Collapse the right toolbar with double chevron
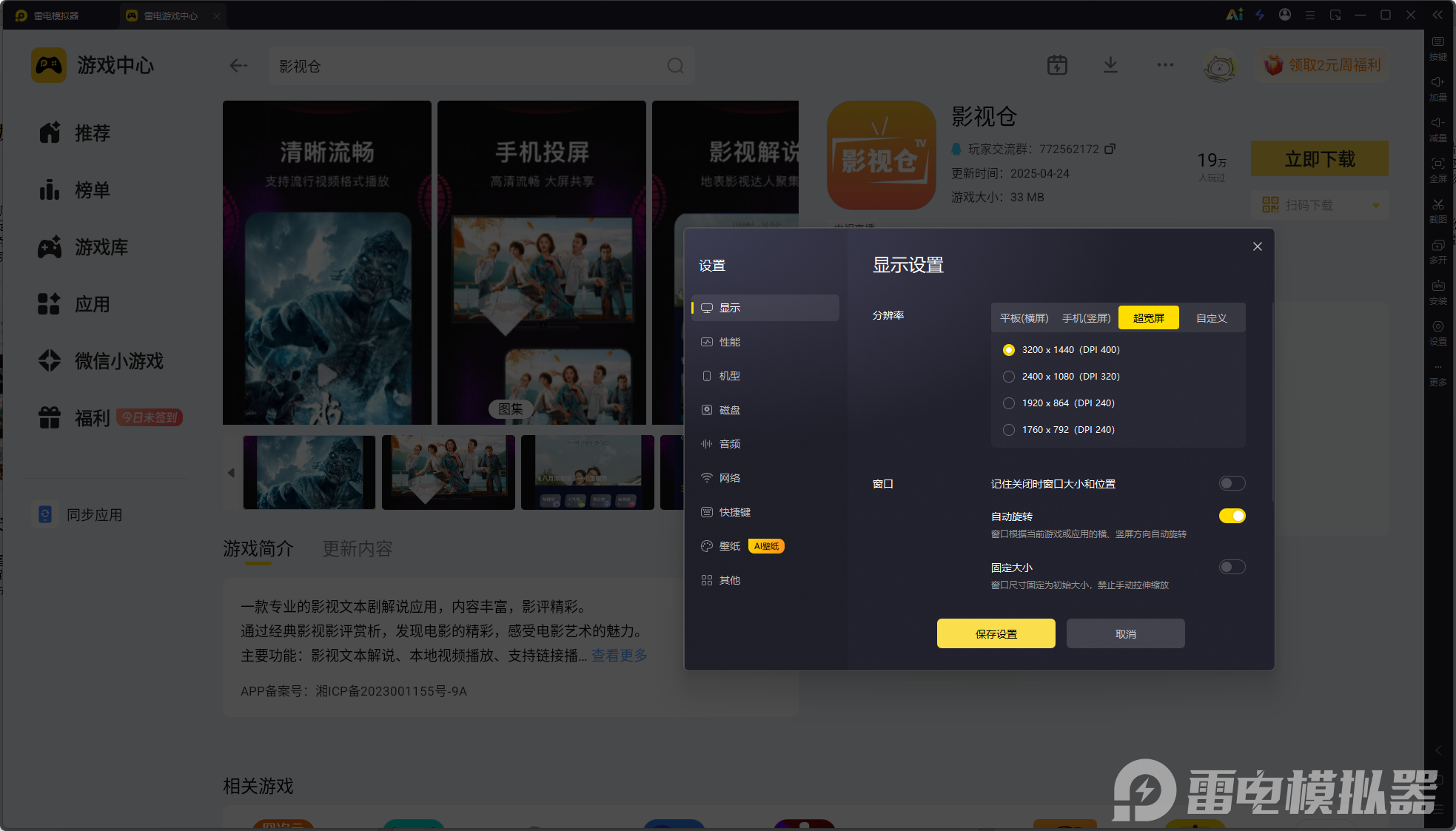This screenshot has width=1456, height=831. pos(1437,15)
